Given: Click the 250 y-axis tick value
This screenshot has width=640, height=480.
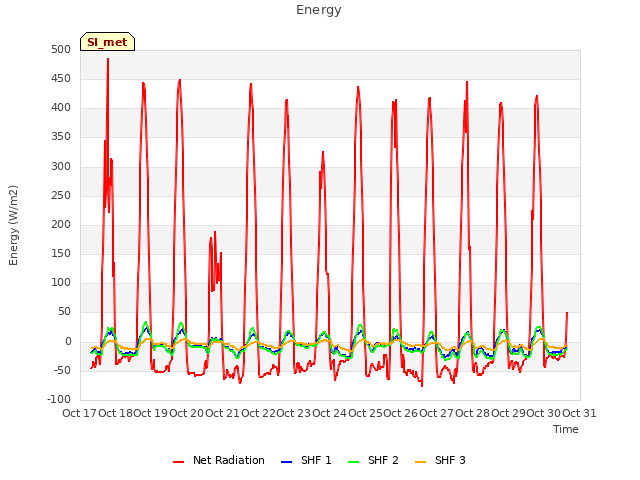Looking at the screenshot, I should pos(61,195).
